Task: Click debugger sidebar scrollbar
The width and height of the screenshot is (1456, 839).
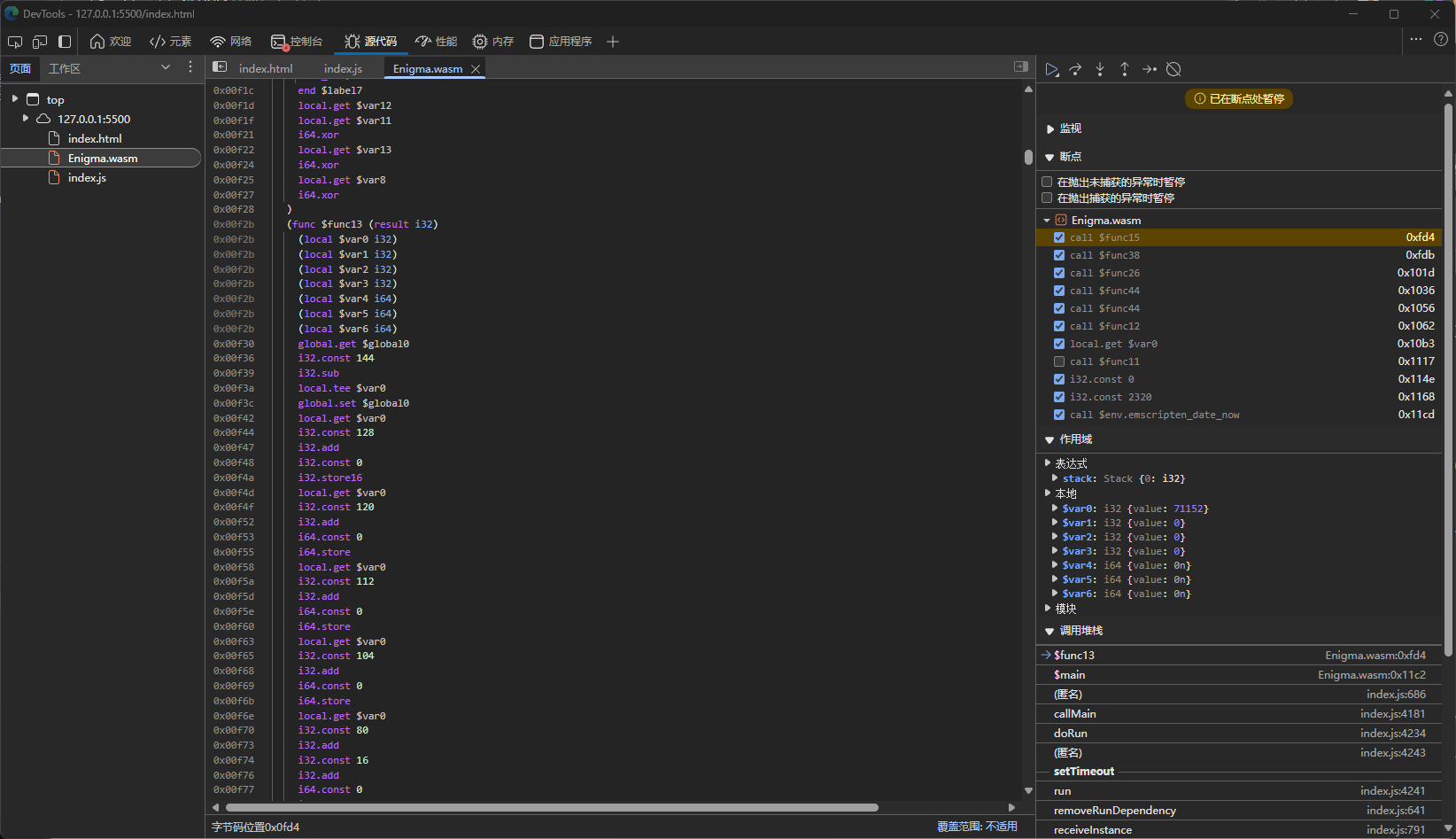Action: 1448,380
